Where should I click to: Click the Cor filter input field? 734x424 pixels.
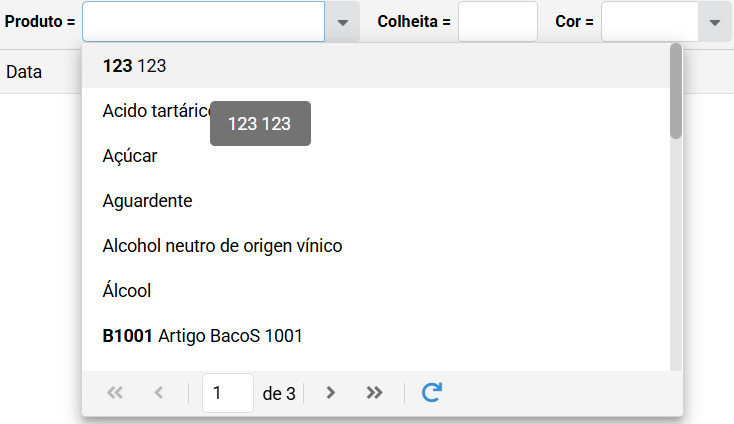(650, 22)
